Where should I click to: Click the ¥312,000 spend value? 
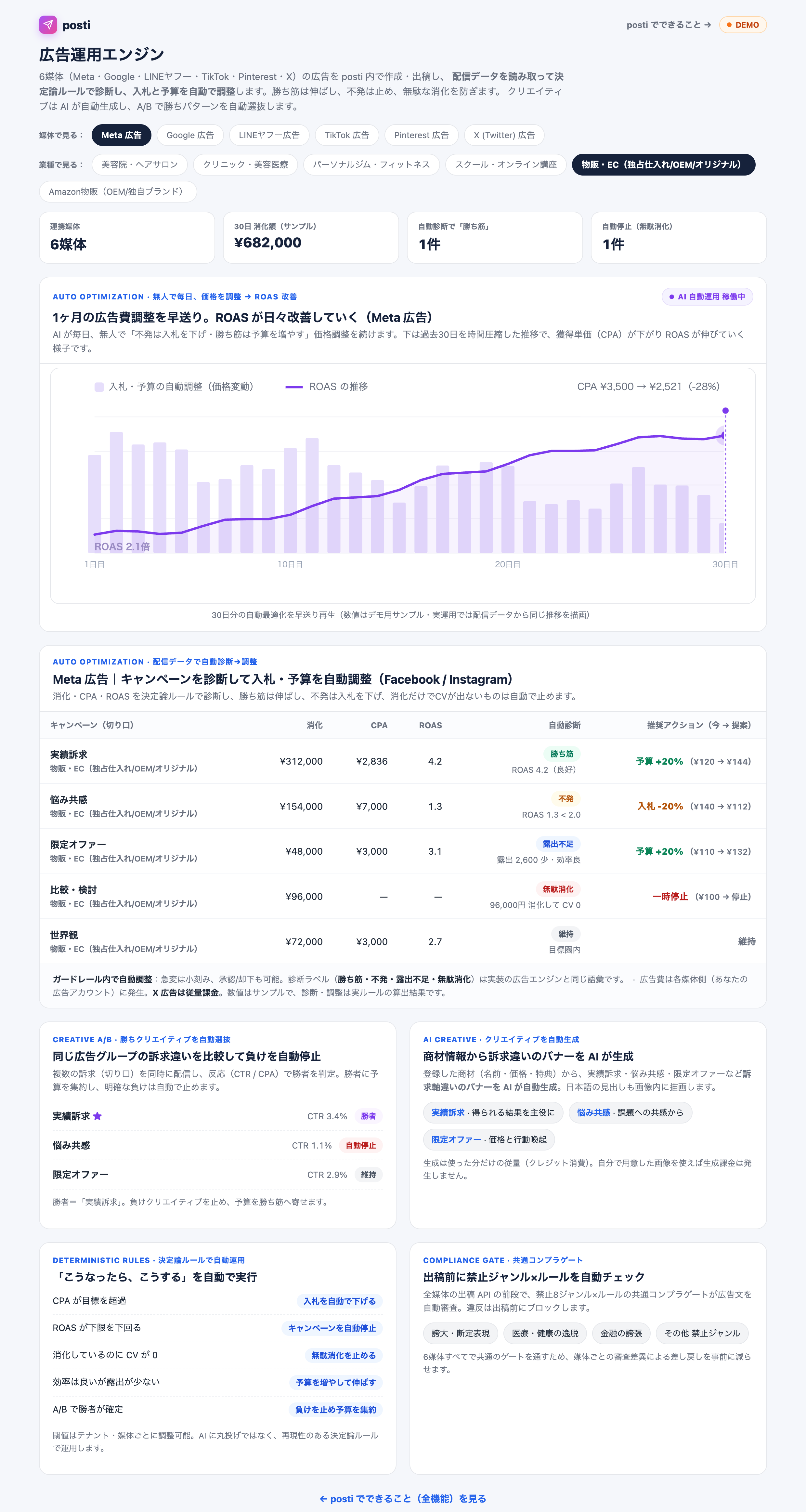pos(301,761)
